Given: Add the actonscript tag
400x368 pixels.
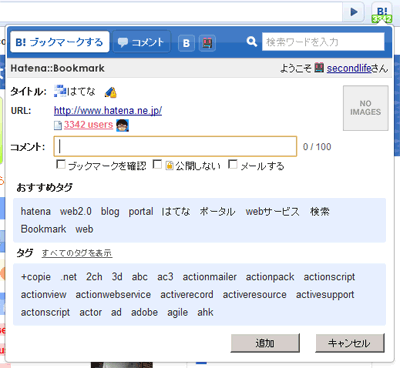Looking at the screenshot, I should coord(45,312).
